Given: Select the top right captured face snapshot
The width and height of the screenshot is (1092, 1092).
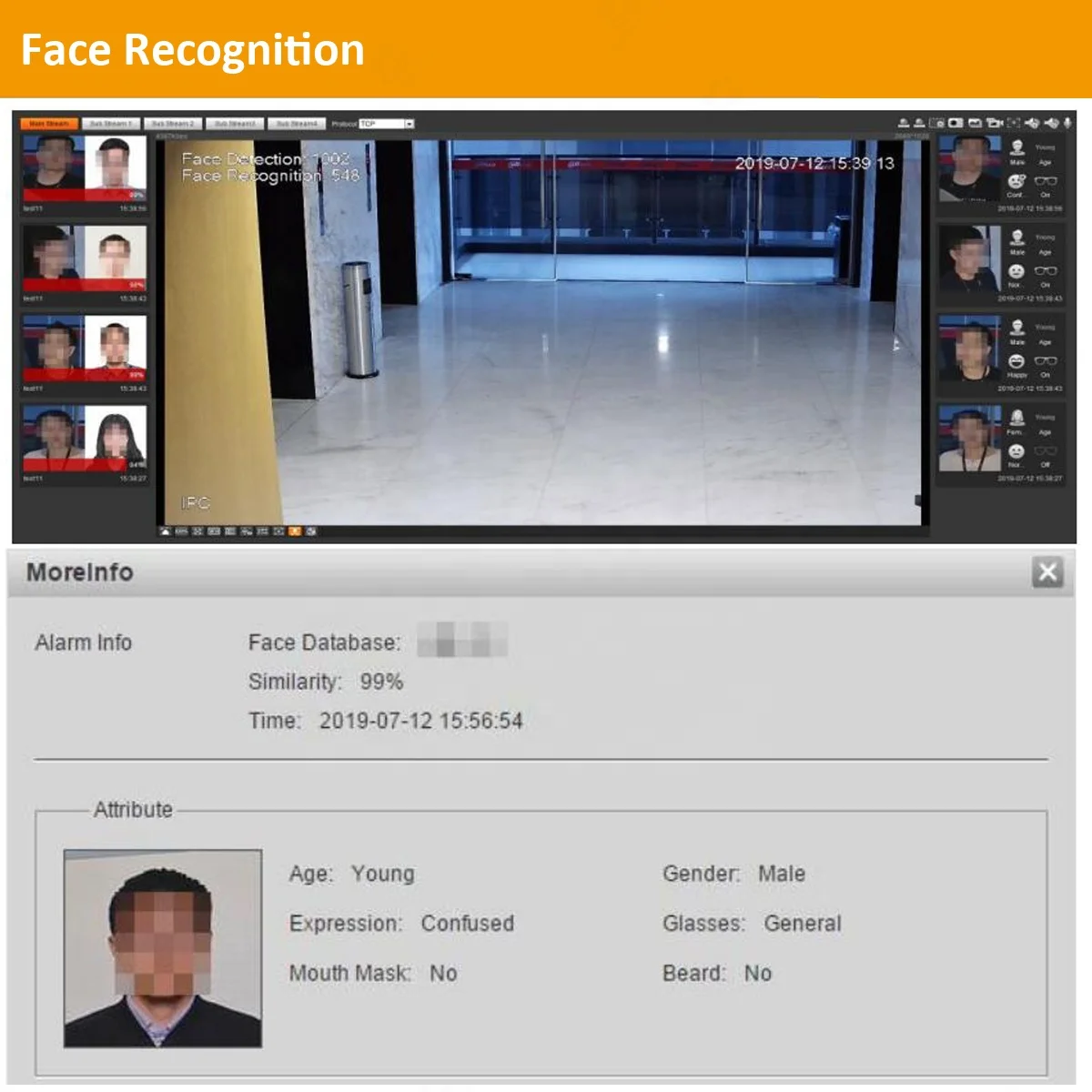Looking at the screenshot, I should coord(969,168).
